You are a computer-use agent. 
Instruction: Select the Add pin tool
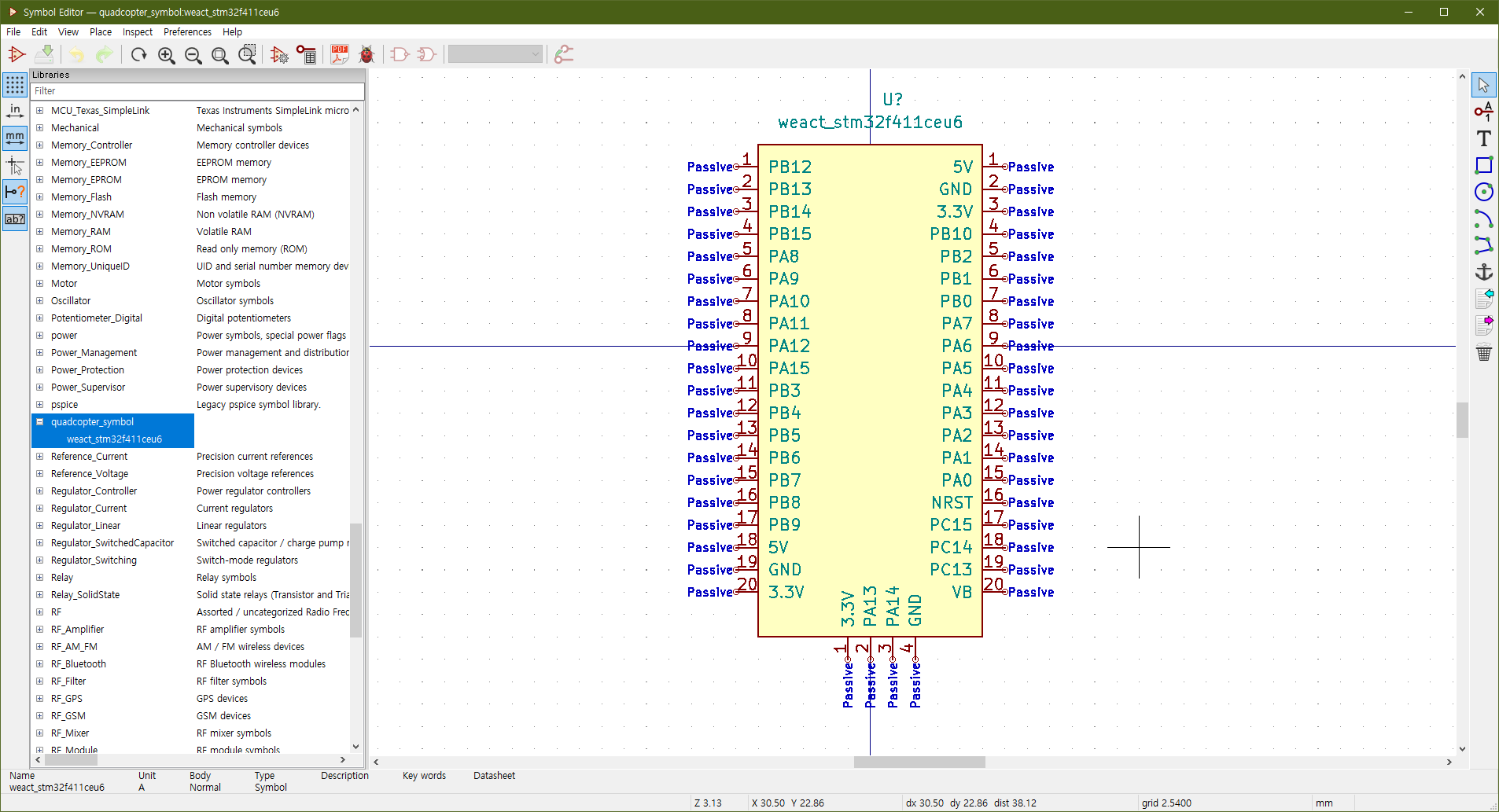pyautogui.click(x=1483, y=112)
